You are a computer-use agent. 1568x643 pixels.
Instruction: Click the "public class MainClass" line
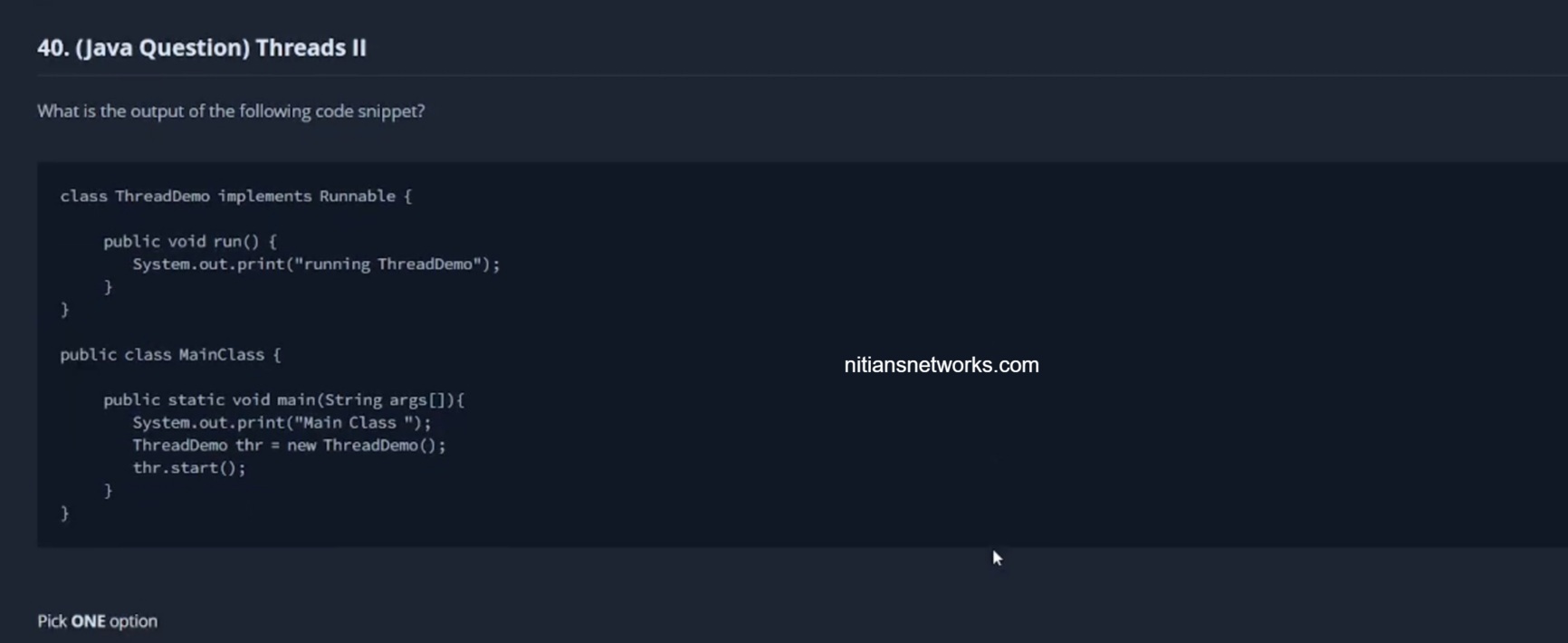coord(170,355)
